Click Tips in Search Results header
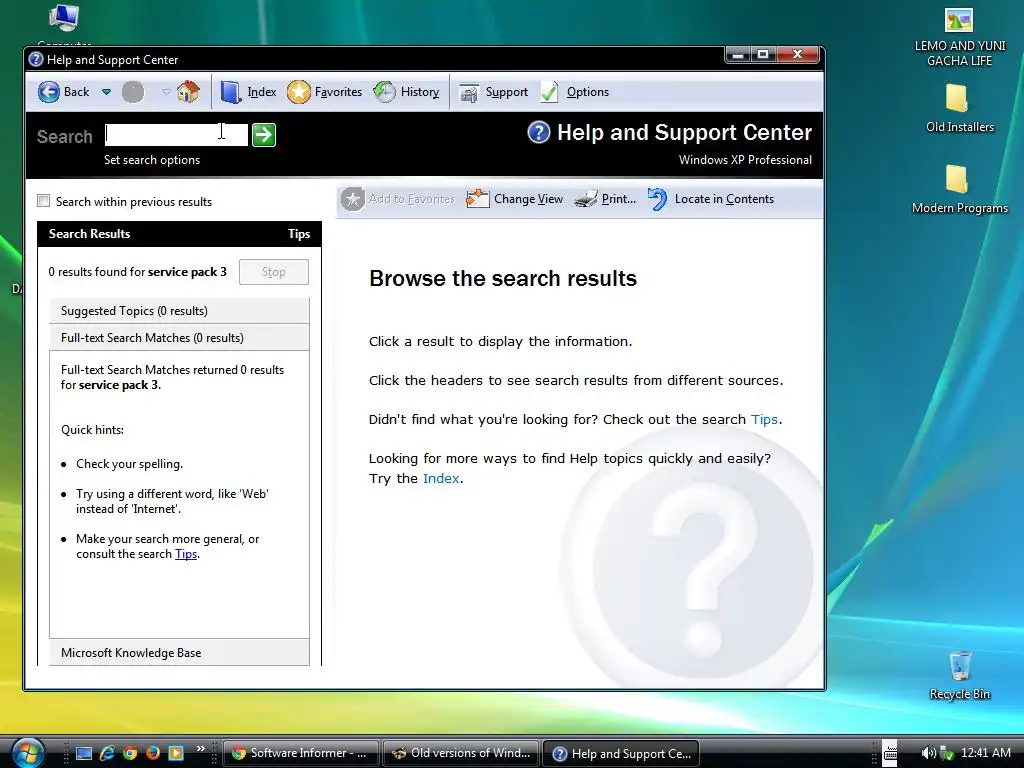This screenshot has width=1024, height=768. tap(299, 234)
